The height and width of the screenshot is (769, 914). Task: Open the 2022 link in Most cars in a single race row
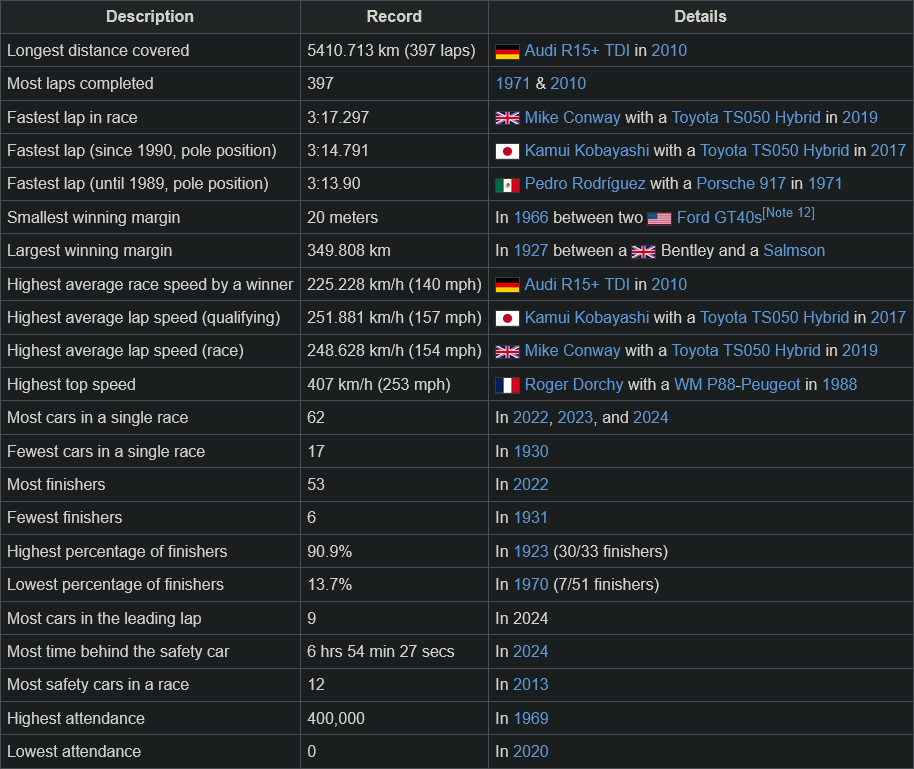pyautogui.click(x=530, y=418)
